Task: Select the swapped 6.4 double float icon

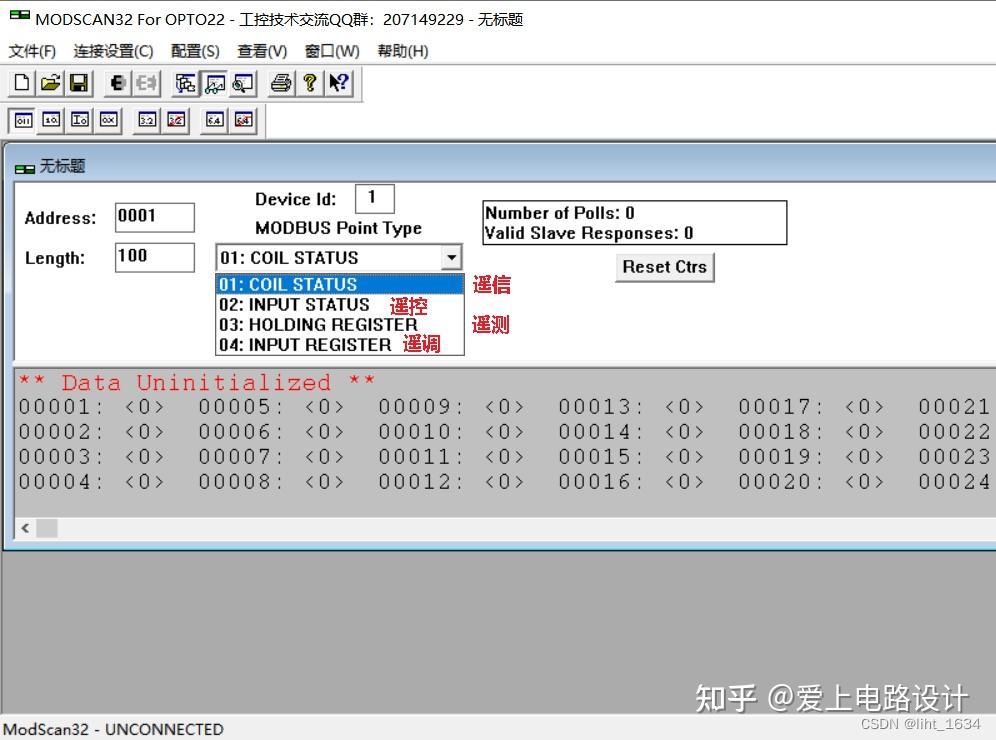Action: [243, 120]
